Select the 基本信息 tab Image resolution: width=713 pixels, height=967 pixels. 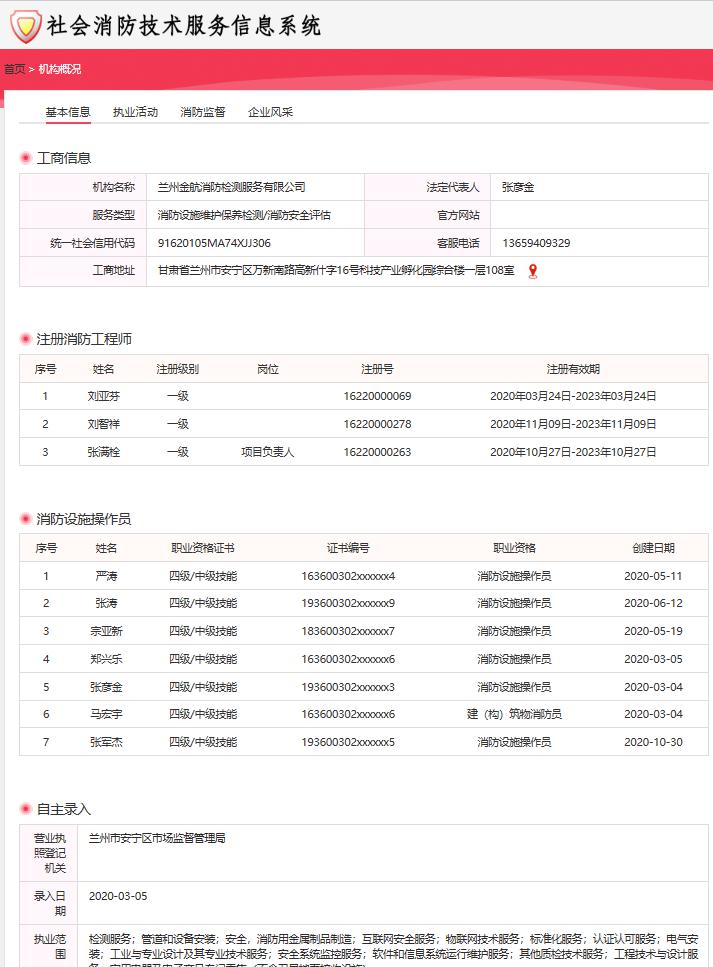point(68,112)
